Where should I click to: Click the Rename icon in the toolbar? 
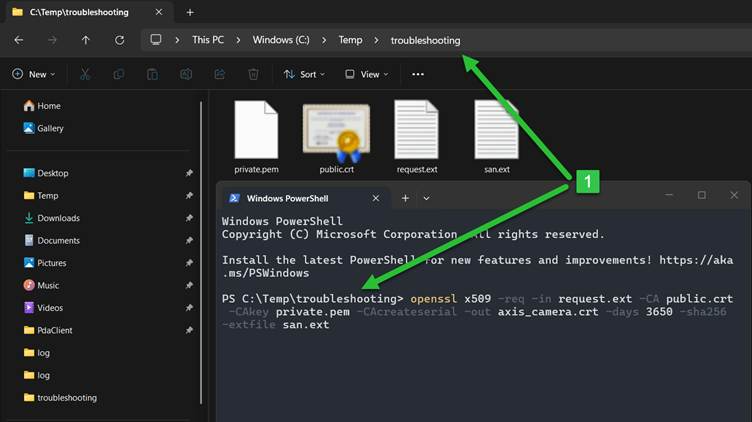186,74
